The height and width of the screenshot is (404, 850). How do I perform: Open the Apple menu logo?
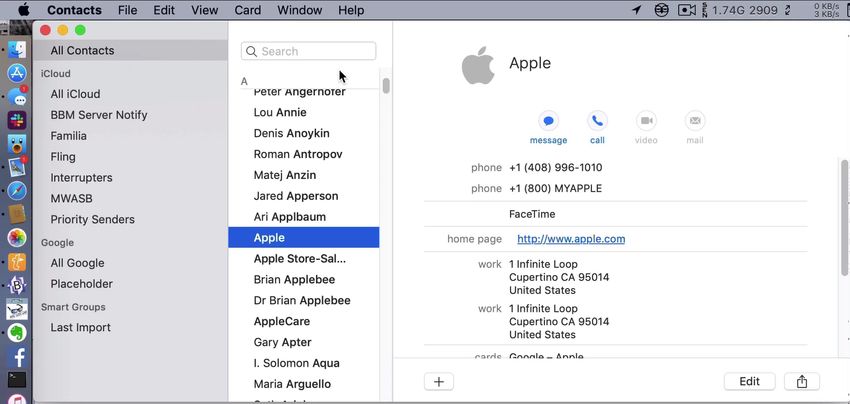click(24, 10)
